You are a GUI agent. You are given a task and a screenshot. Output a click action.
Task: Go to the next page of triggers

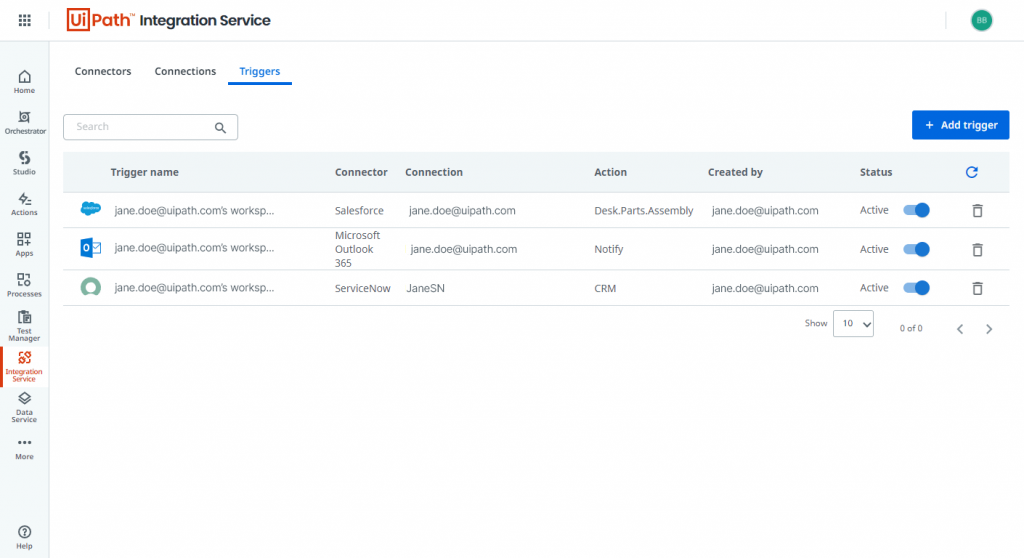click(x=989, y=329)
